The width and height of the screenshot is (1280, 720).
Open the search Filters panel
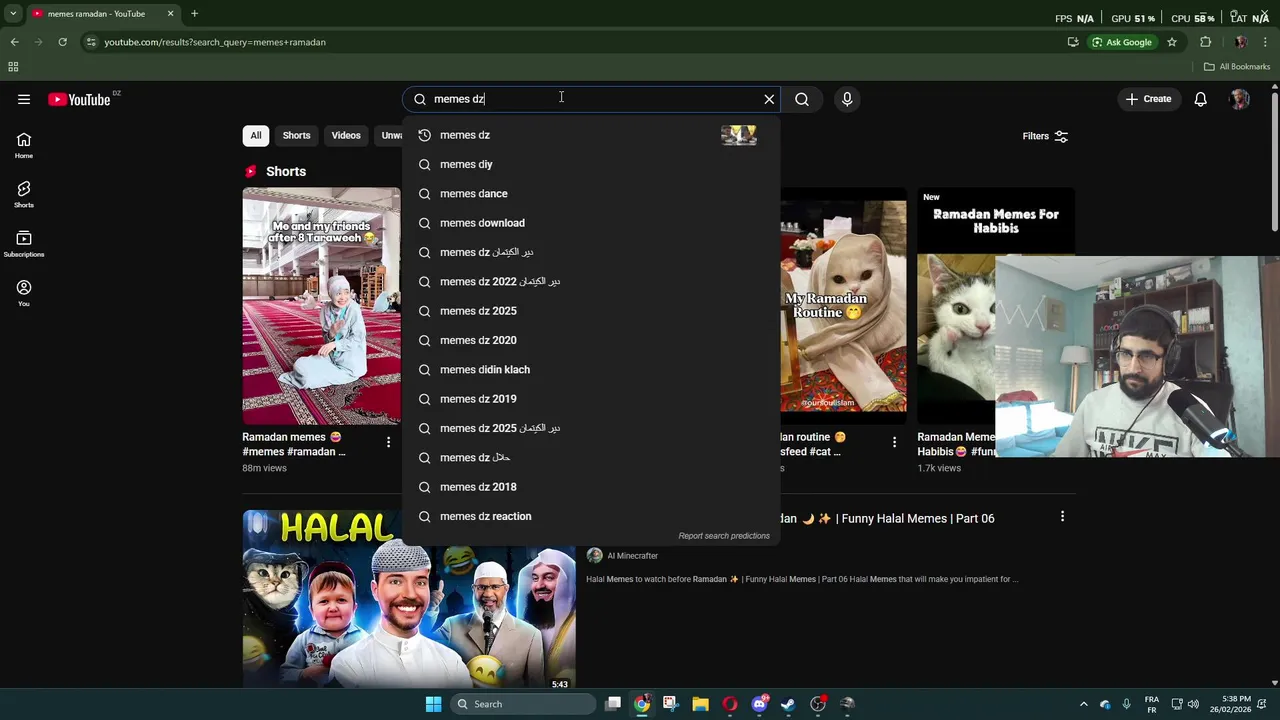point(1045,136)
